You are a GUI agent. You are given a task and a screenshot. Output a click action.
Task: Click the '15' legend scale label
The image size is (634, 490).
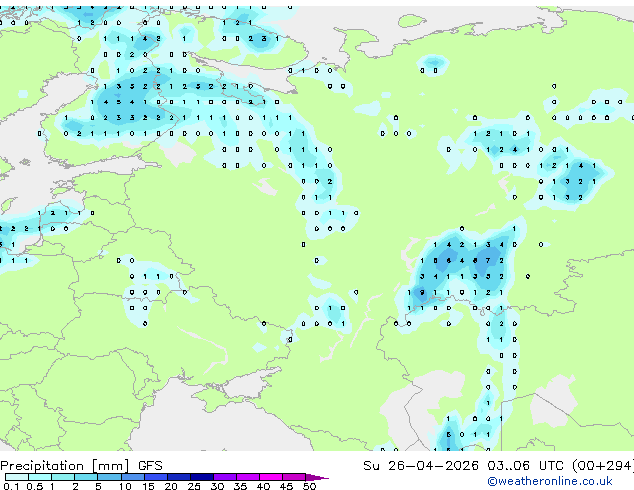tap(148, 486)
